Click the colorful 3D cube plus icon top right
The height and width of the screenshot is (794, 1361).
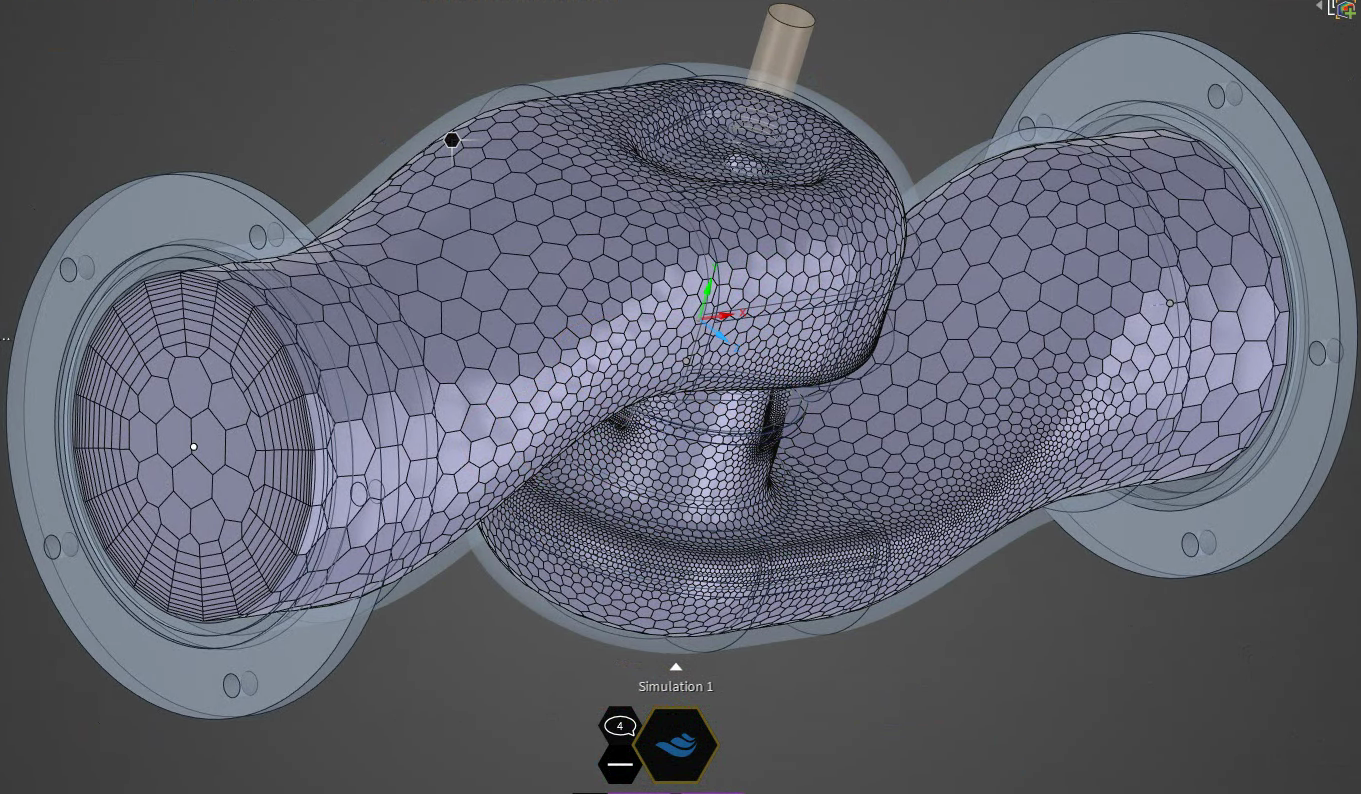click(x=1347, y=10)
